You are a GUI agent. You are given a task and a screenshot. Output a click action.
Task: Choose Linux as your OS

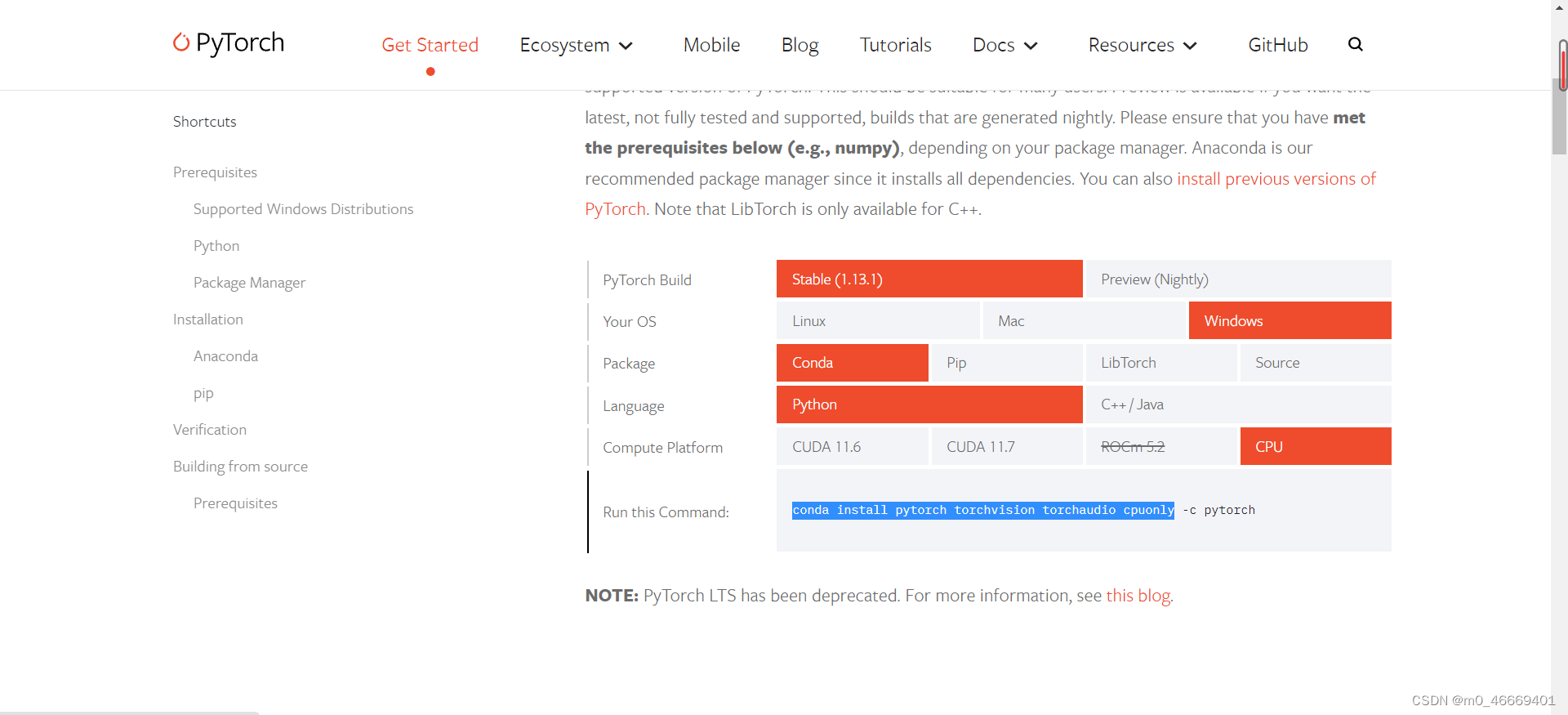pyautogui.click(x=878, y=320)
